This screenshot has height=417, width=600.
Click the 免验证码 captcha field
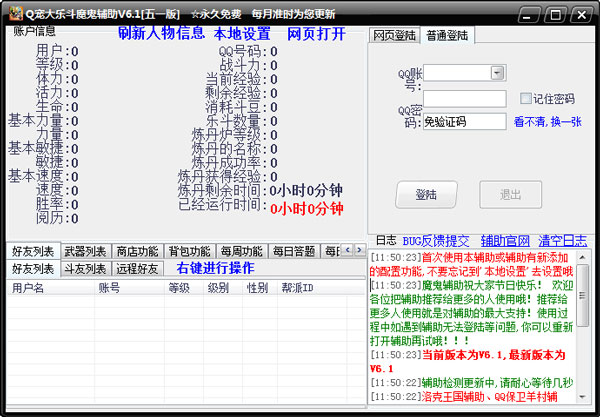tap(465, 122)
